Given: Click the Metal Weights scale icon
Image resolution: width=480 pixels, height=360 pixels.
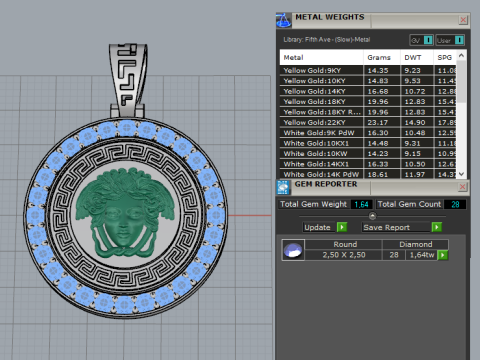Looking at the screenshot, I should [x=283, y=20].
